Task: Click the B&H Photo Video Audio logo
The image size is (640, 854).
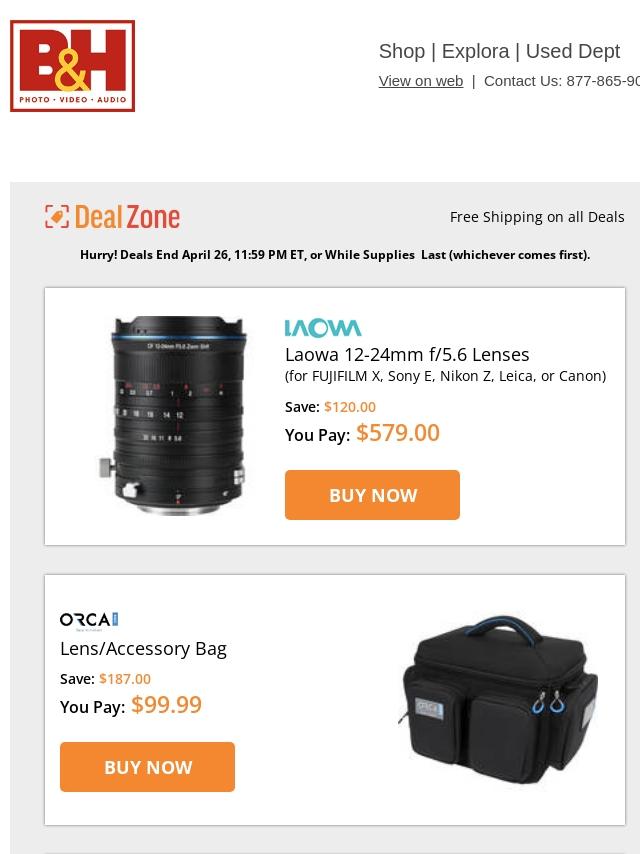Action: [72, 66]
